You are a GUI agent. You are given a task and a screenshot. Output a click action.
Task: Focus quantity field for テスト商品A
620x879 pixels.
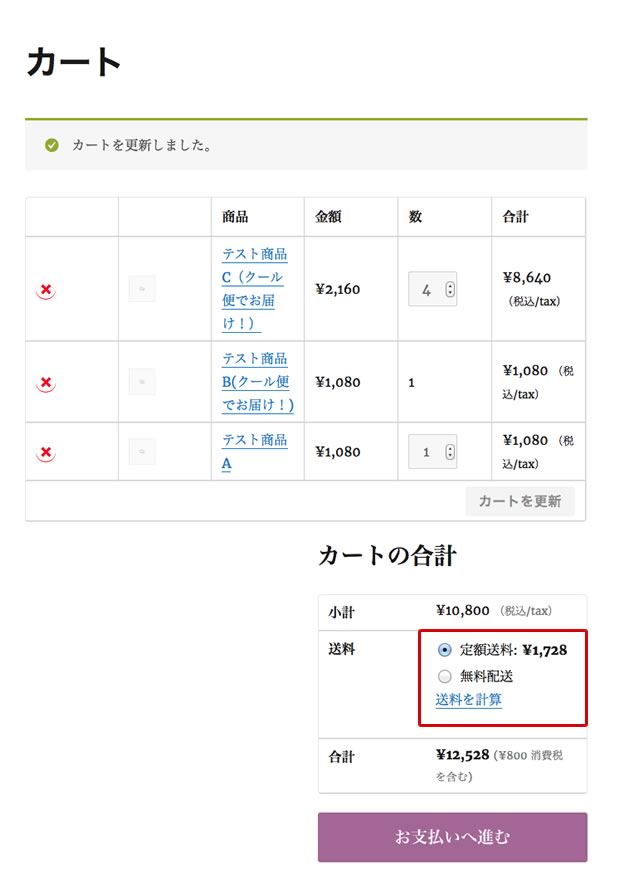pos(432,452)
